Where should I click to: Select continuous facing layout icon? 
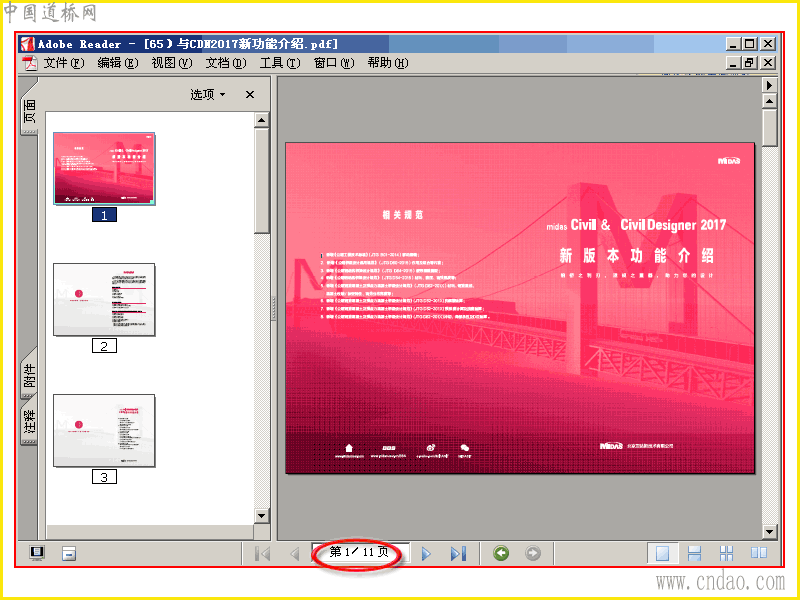(x=727, y=554)
